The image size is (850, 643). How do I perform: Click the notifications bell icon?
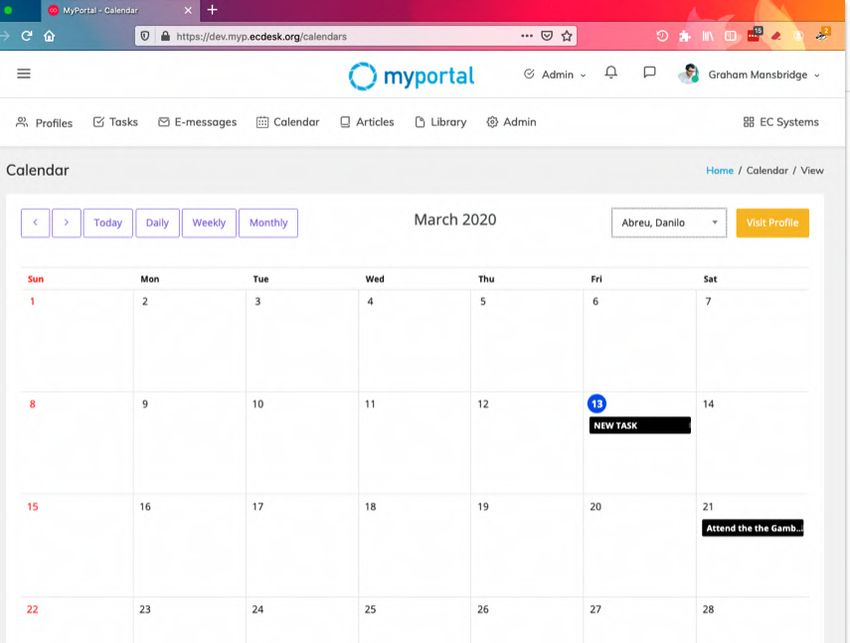point(611,73)
